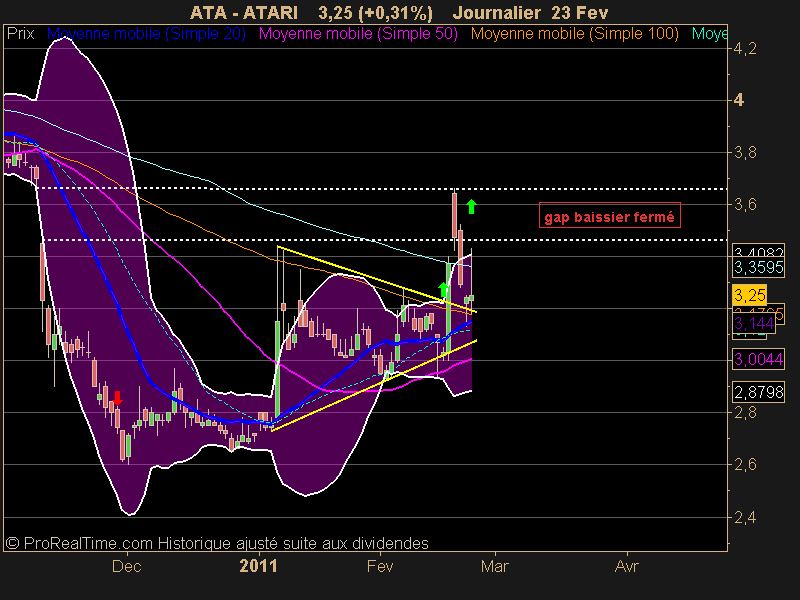Image resolution: width=800 pixels, height=600 pixels.
Task: Click the 'Fev' date axis label
Action: point(380,566)
